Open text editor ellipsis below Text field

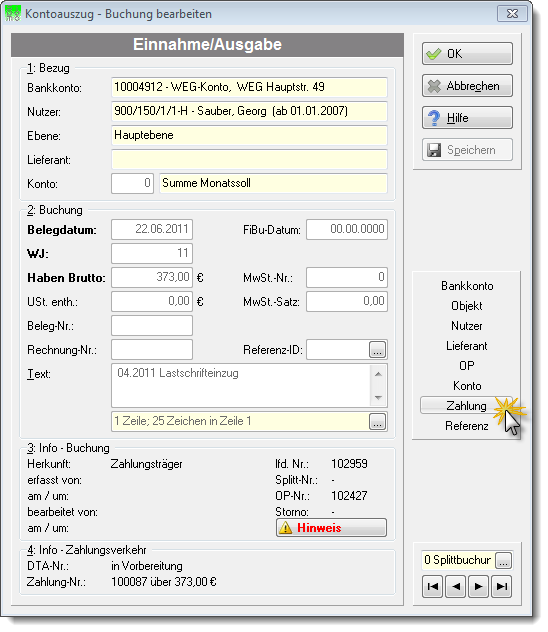pyautogui.click(x=377, y=422)
